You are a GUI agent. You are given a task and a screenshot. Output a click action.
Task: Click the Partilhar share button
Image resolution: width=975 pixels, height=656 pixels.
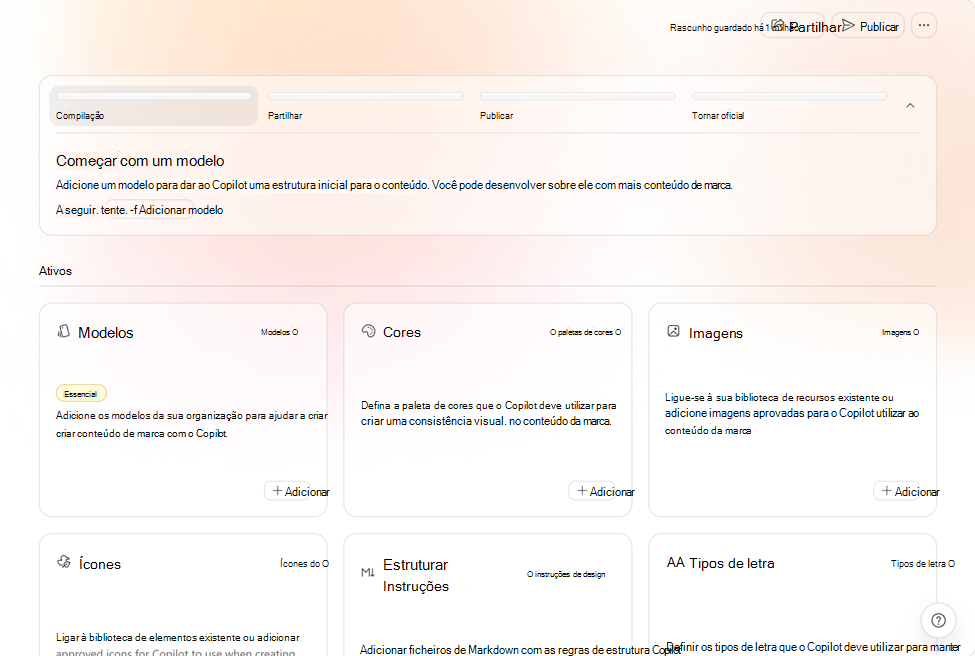(x=792, y=25)
